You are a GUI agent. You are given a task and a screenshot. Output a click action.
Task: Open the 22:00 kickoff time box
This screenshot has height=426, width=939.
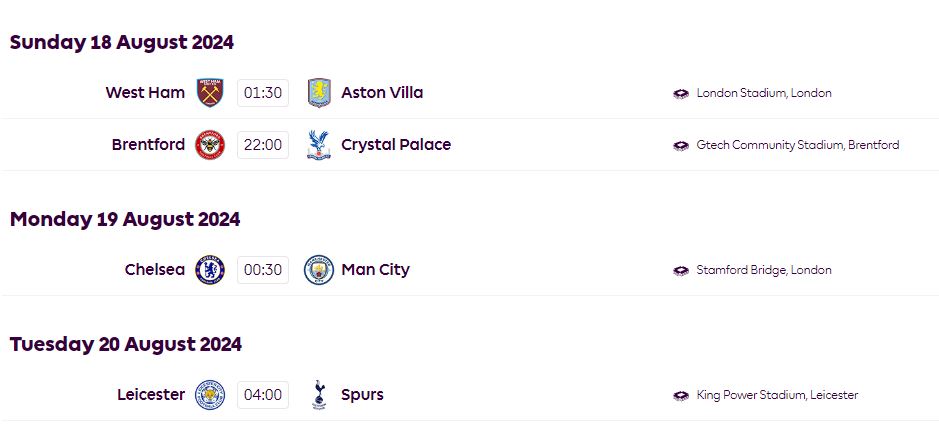pyautogui.click(x=263, y=145)
